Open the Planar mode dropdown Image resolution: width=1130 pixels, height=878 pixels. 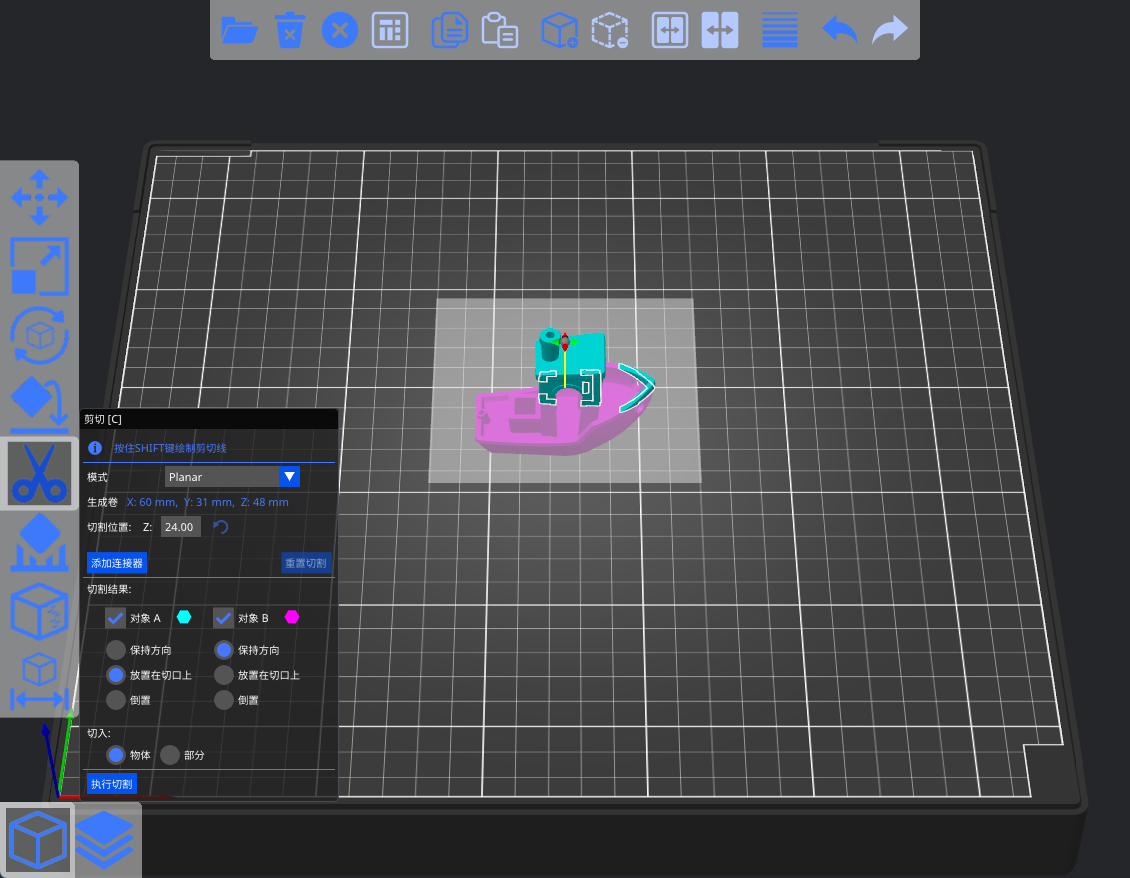(232, 476)
